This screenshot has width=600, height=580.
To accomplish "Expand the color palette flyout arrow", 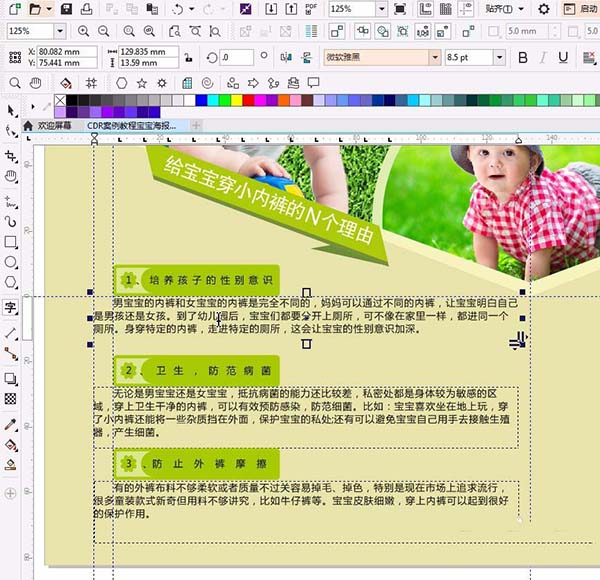I will pos(33,107).
